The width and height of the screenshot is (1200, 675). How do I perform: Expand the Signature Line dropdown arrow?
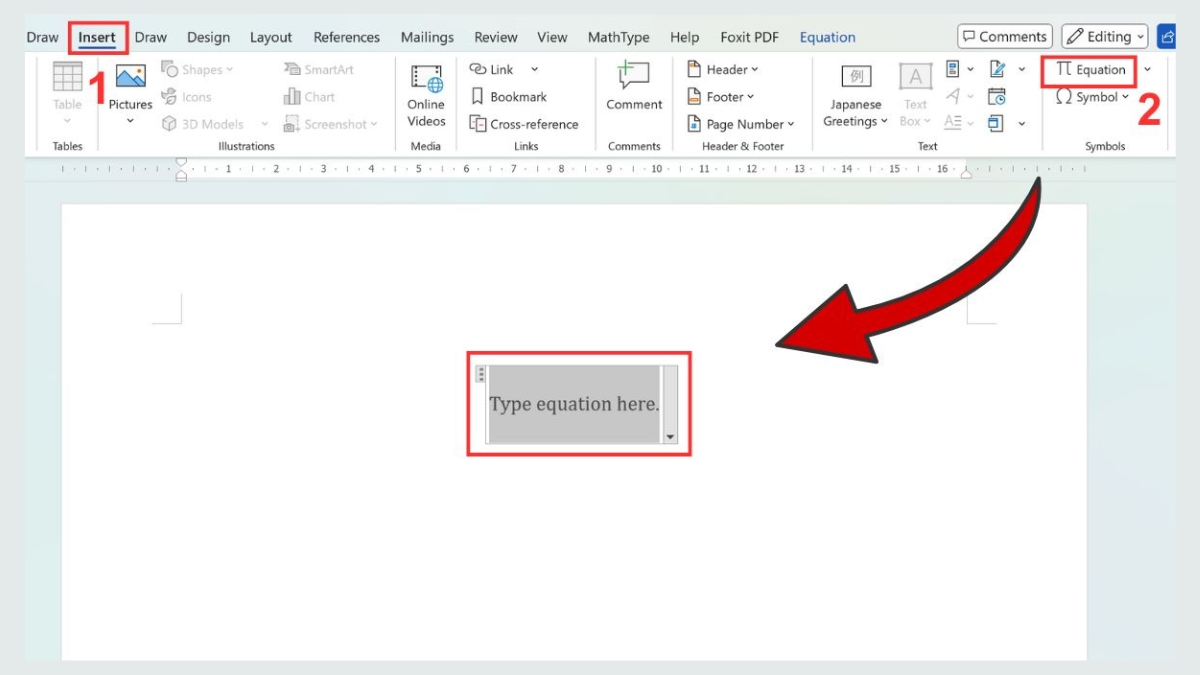click(1022, 69)
